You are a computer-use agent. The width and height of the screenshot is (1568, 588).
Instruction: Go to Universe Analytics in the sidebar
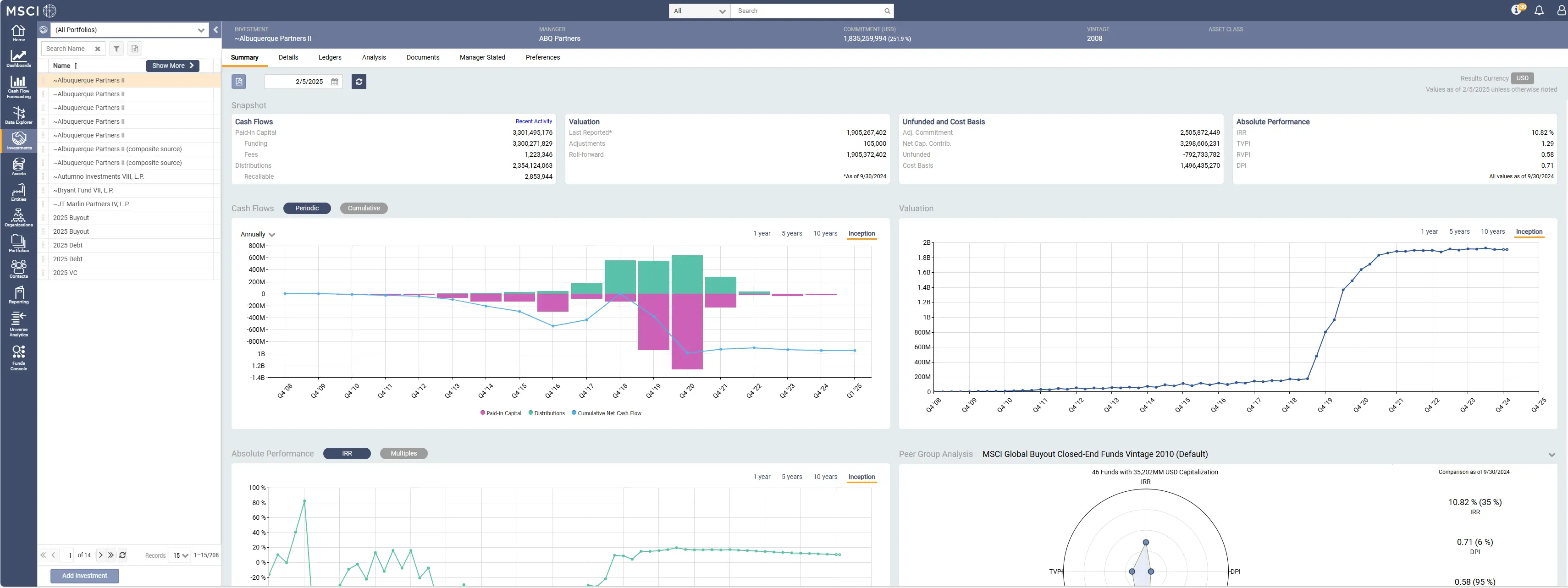click(18, 324)
